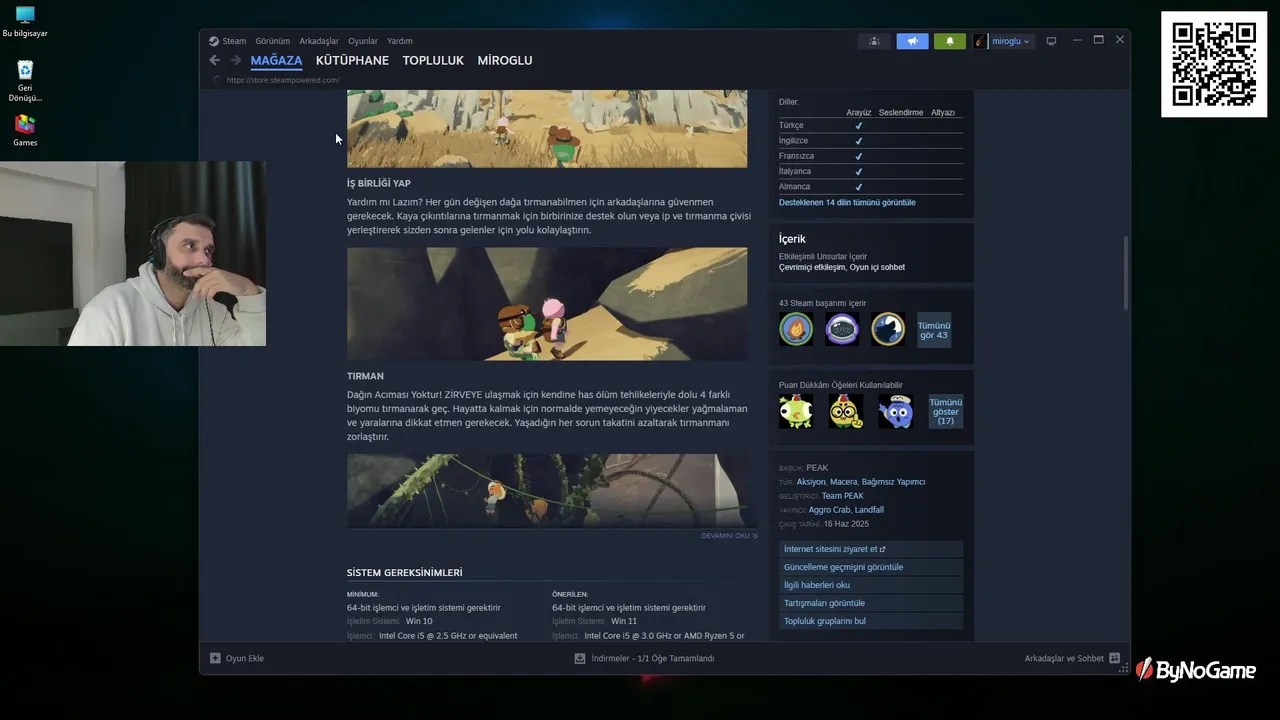
Task: Open the Oyunlar menu
Action: pos(363,41)
